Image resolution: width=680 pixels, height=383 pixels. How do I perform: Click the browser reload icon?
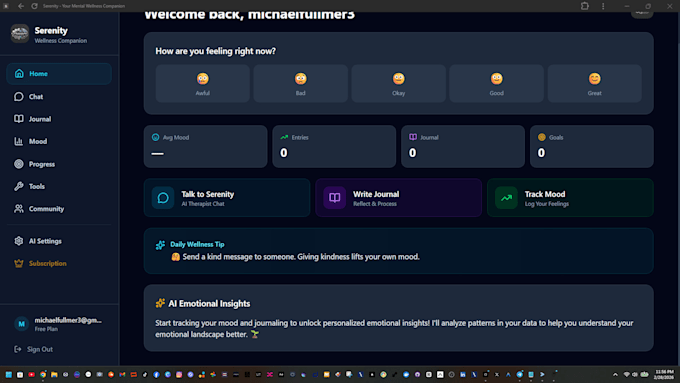click(x=34, y=6)
